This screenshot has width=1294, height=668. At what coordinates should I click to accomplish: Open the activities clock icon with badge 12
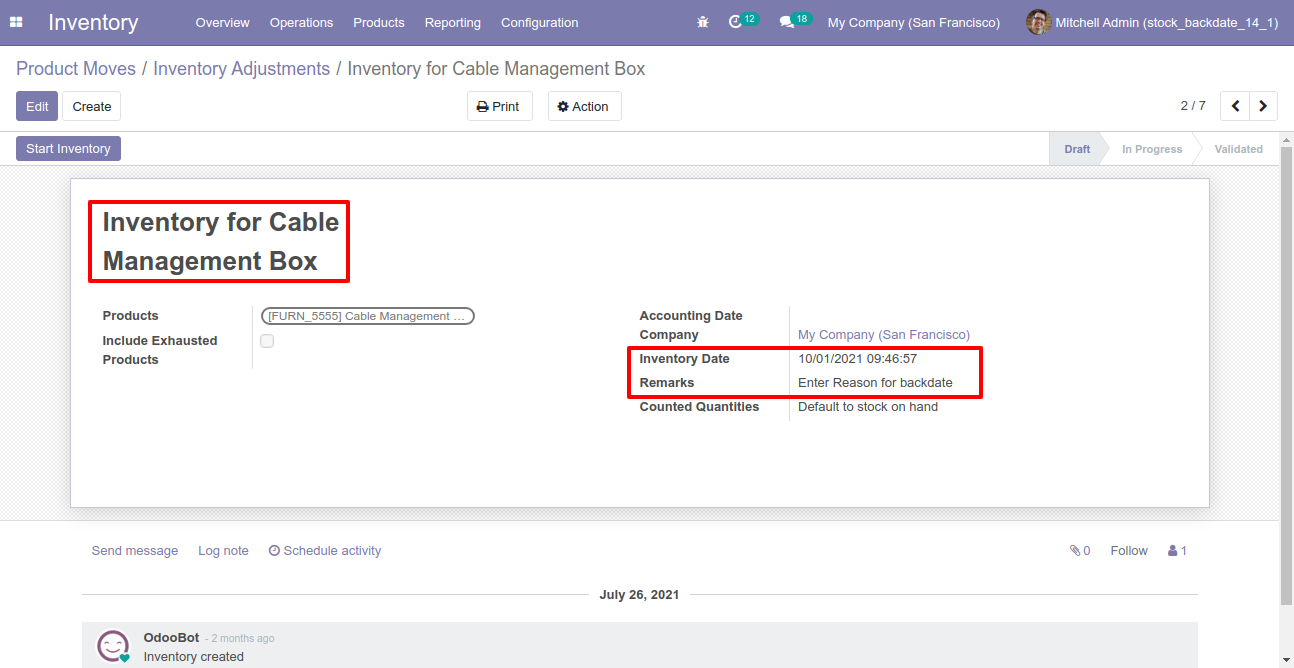tap(743, 21)
